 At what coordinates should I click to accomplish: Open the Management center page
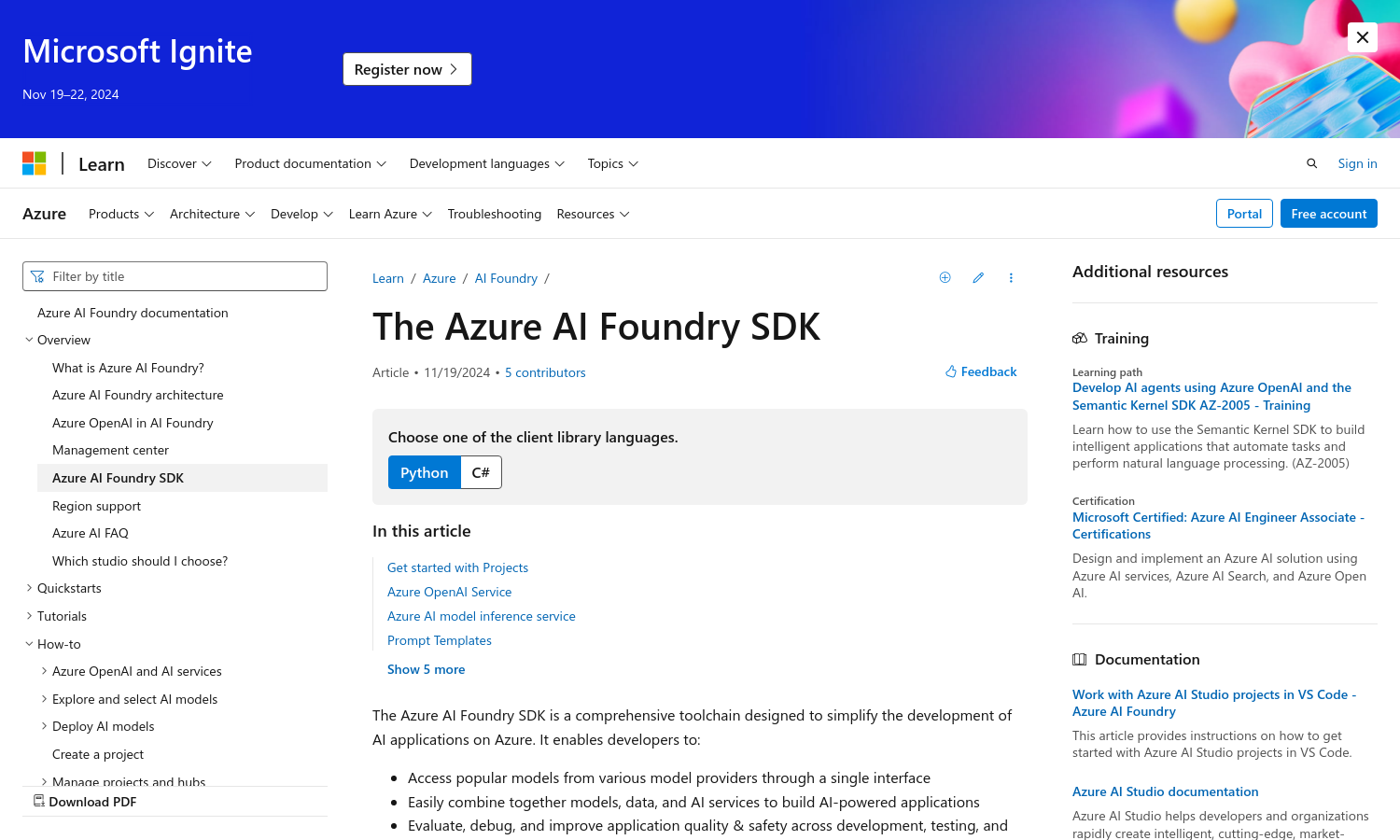pos(110,450)
